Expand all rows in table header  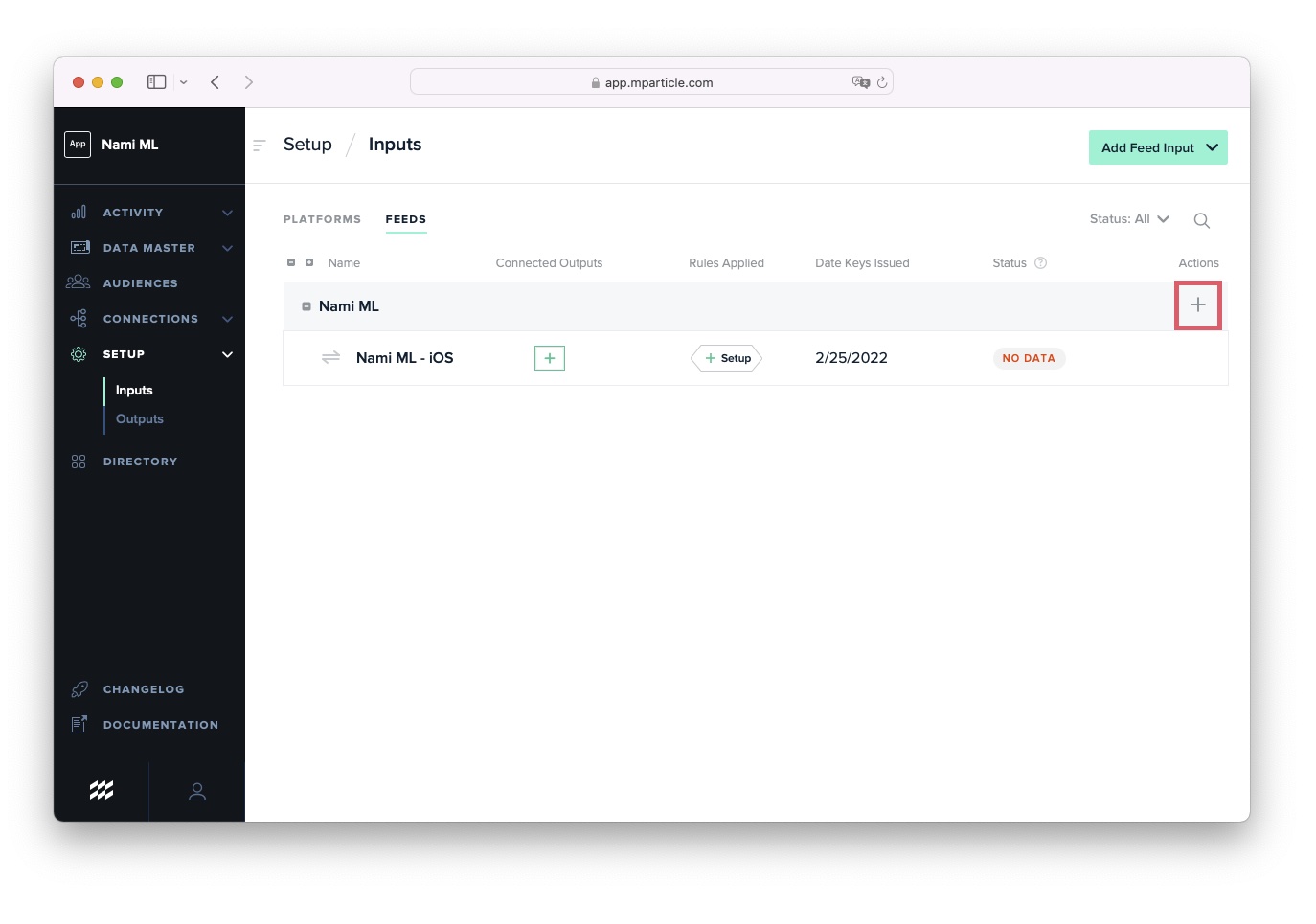click(x=309, y=262)
